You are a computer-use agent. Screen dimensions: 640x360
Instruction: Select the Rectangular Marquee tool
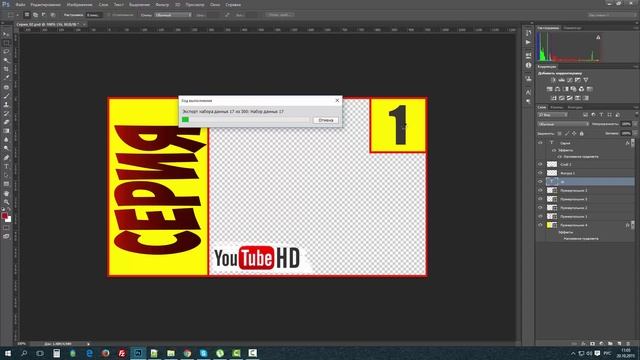pyautogui.click(x=6, y=43)
